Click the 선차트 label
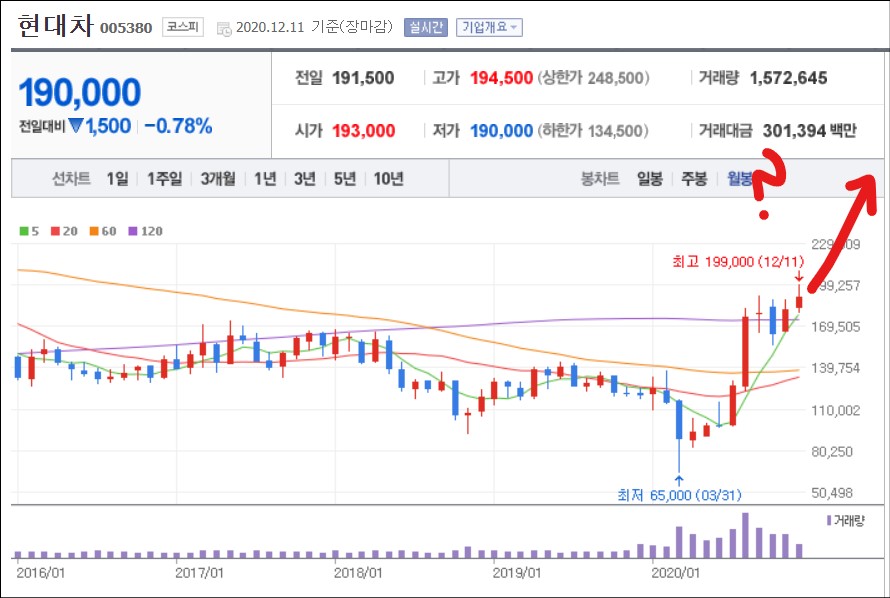 point(71,179)
